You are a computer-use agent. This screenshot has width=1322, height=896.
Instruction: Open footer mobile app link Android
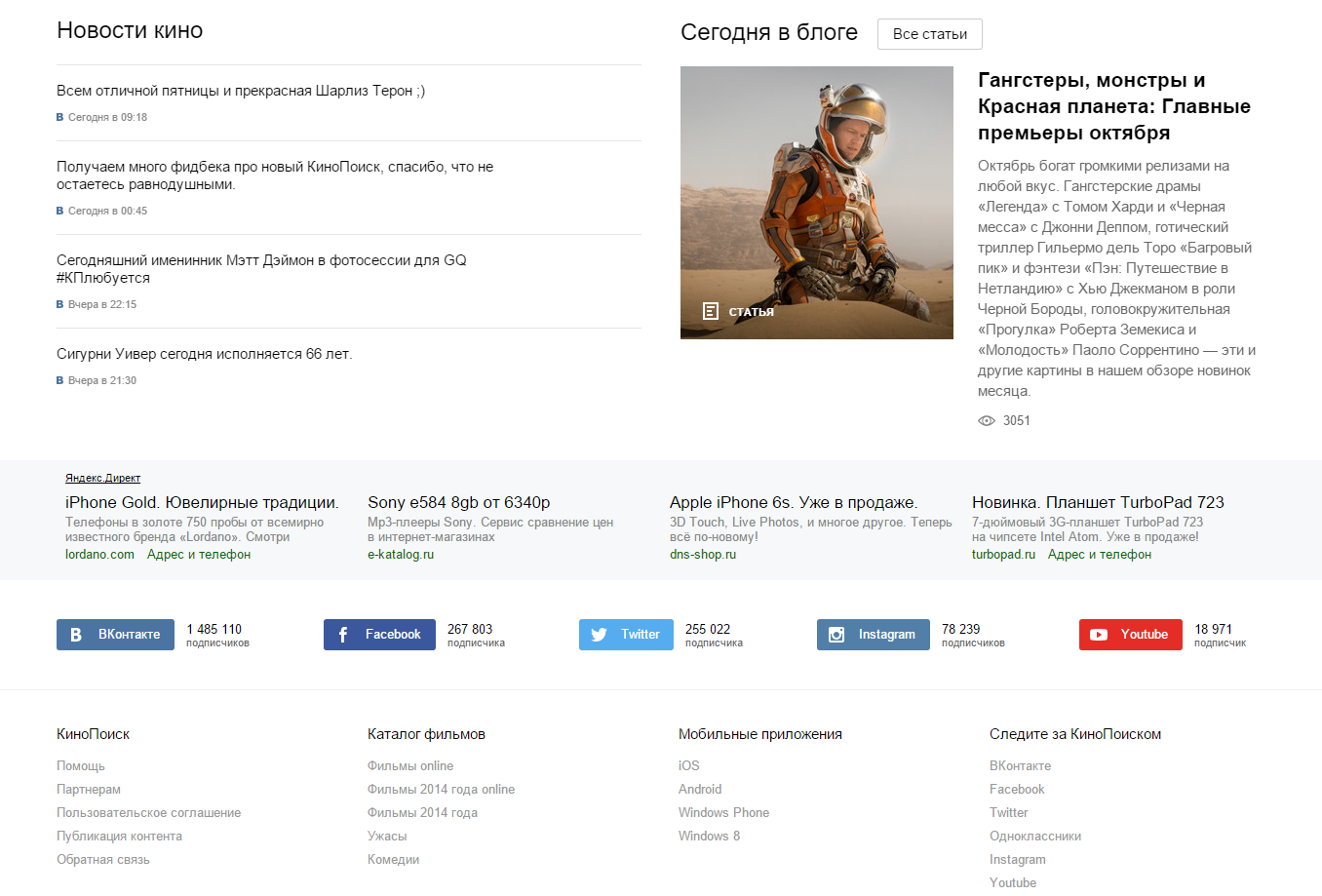pos(700,790)
